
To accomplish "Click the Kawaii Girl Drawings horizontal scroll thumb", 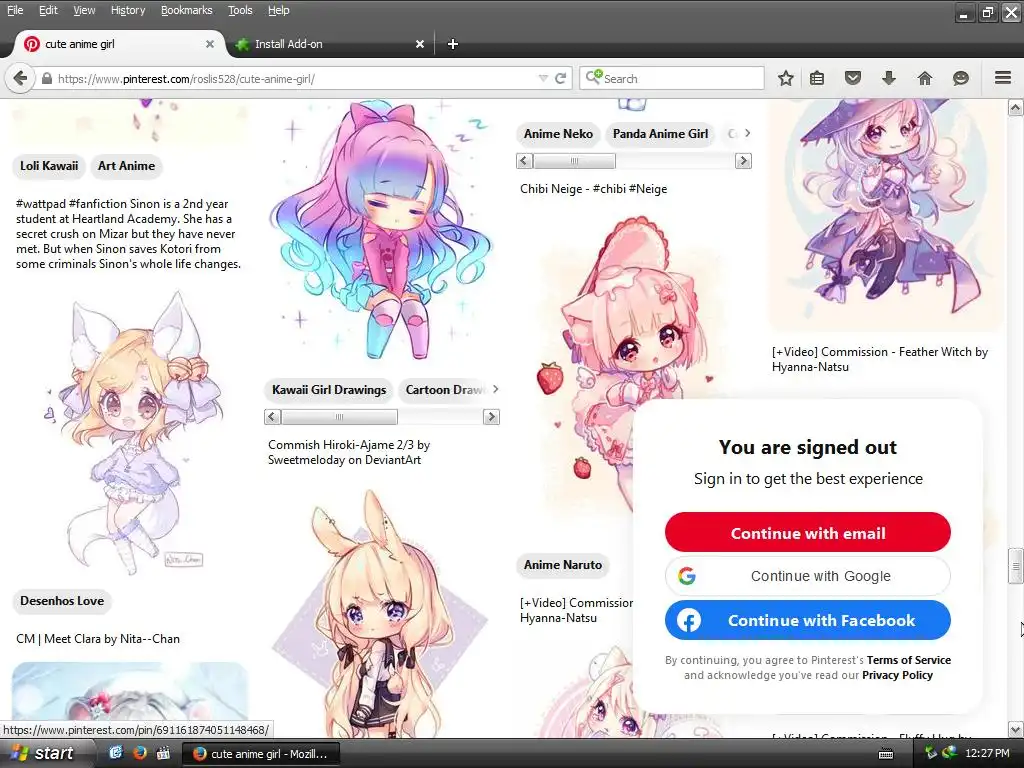I will (339, 417).
